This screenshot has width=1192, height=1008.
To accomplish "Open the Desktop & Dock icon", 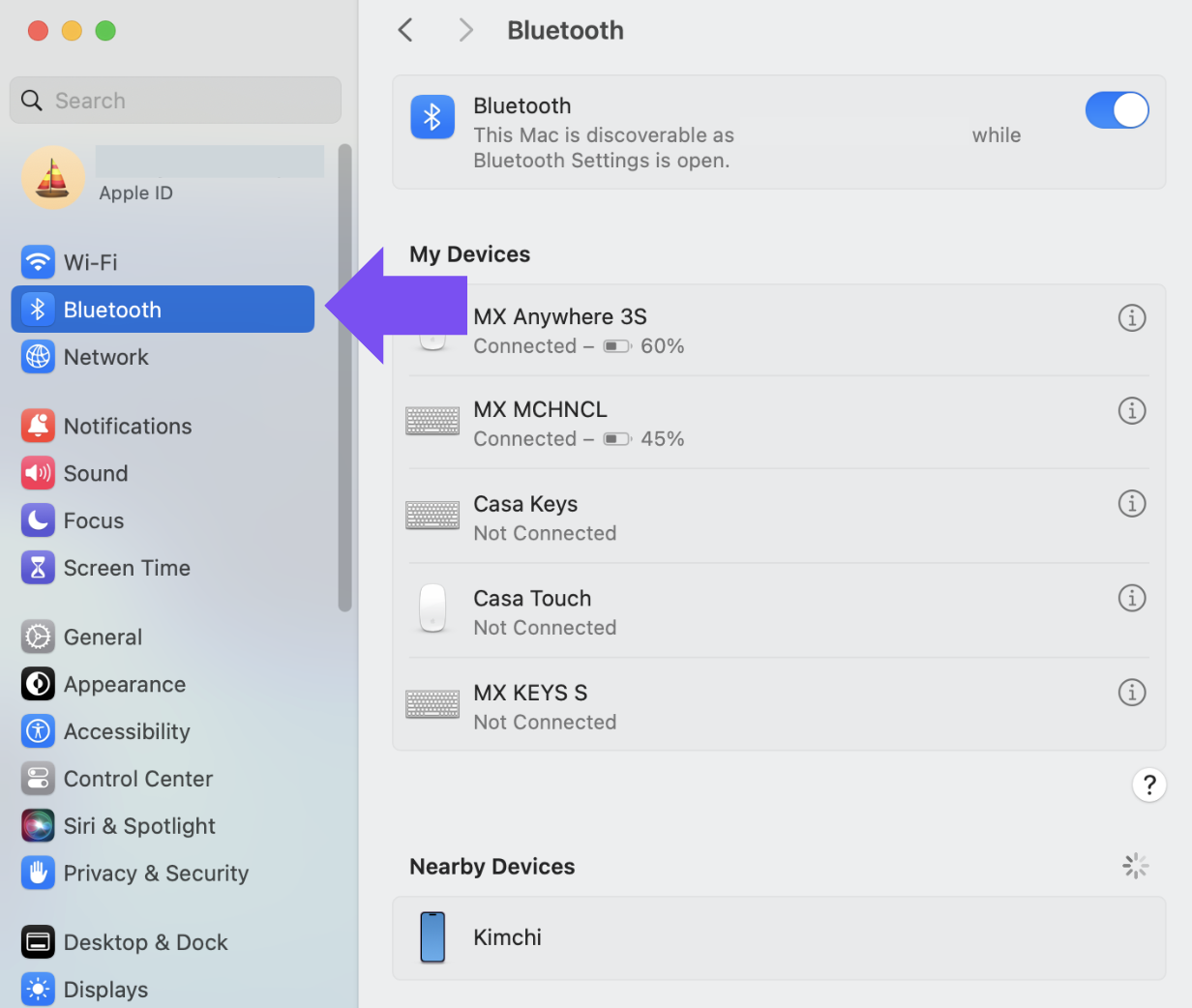I will 38,942.
